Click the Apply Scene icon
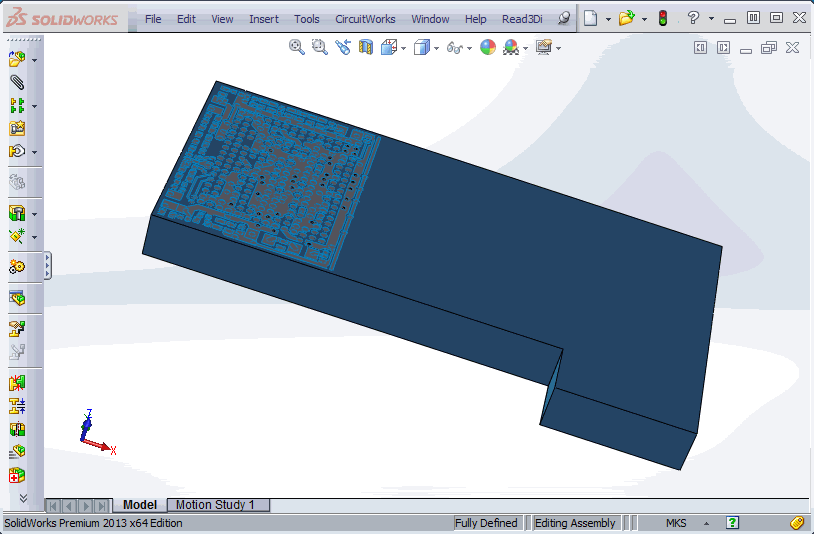The image size is (814, 534). click(511, 47)
